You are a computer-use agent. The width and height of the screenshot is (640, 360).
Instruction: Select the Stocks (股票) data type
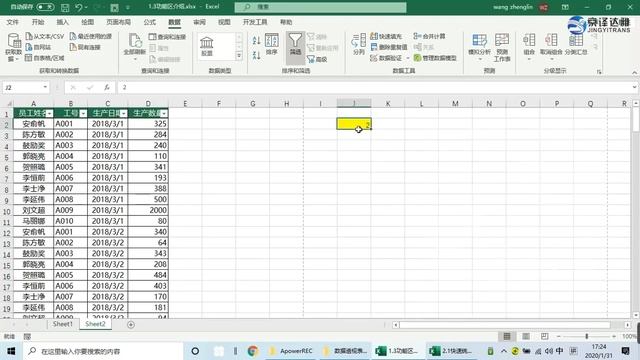[207, 47]
